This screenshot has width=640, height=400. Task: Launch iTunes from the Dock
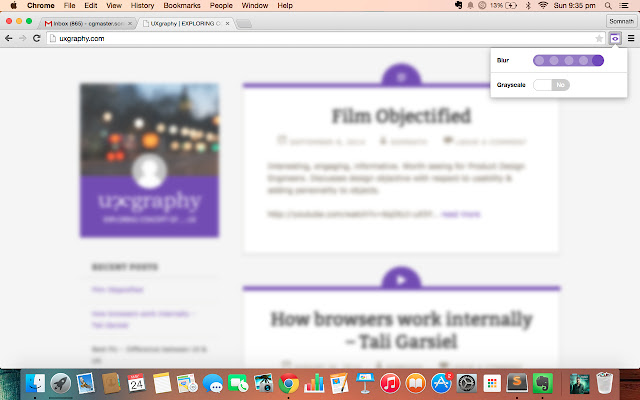[390, 383]
